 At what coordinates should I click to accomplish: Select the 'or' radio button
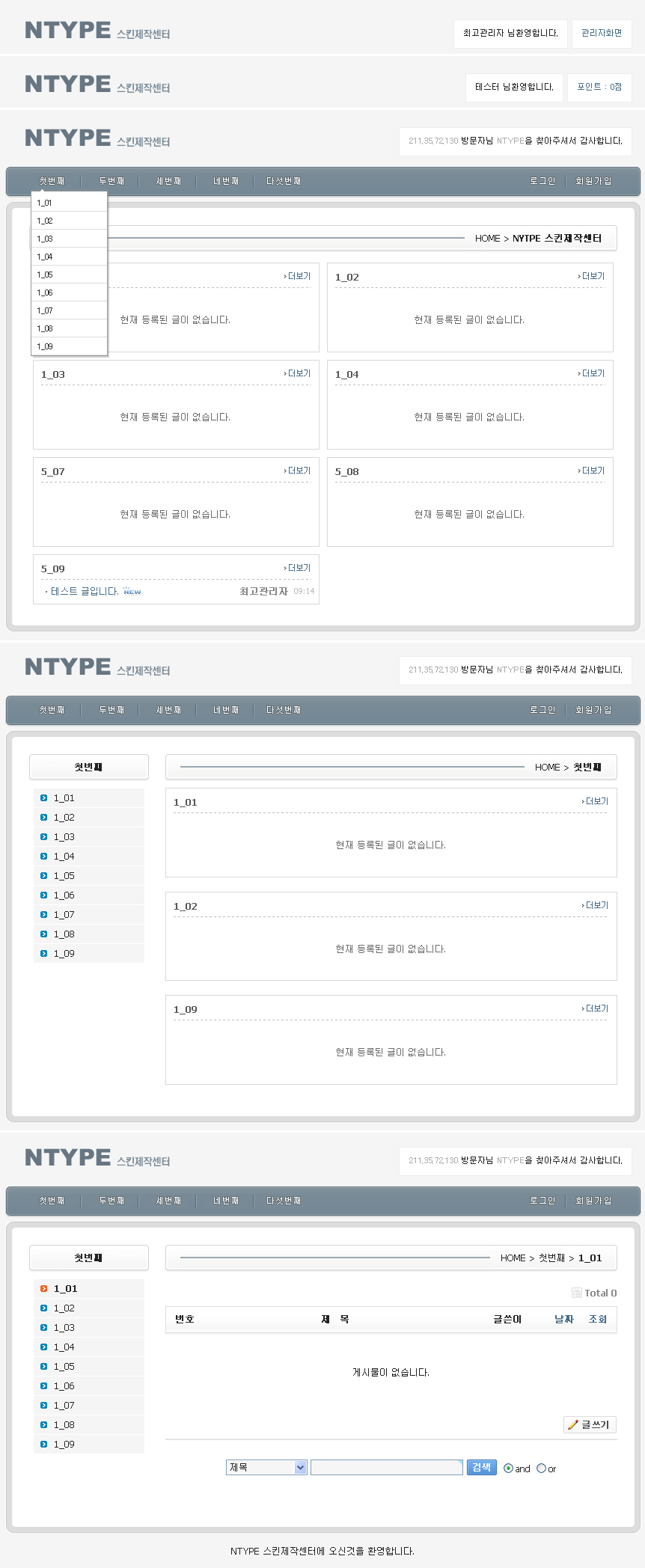(x=541, y=1469)
